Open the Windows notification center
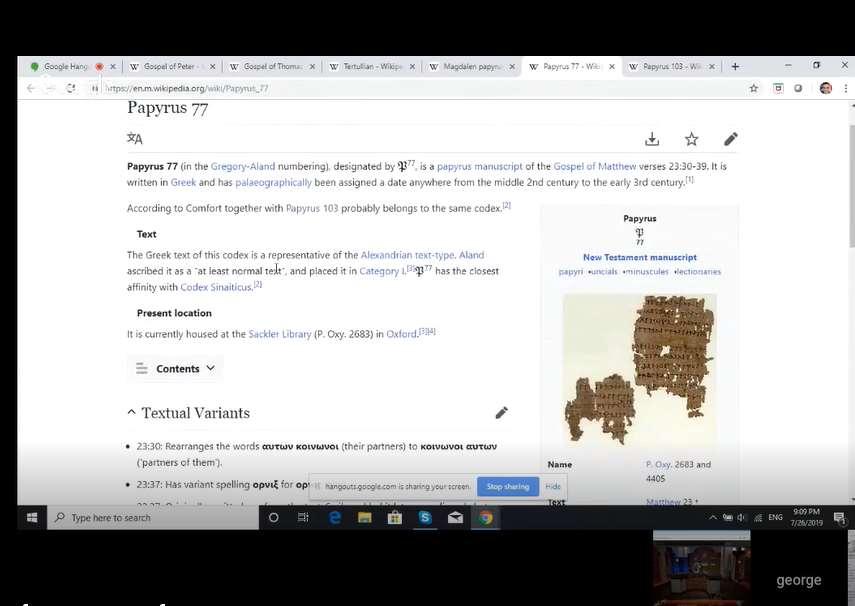The width and height of the screenshot is (855, 606). 839,517
